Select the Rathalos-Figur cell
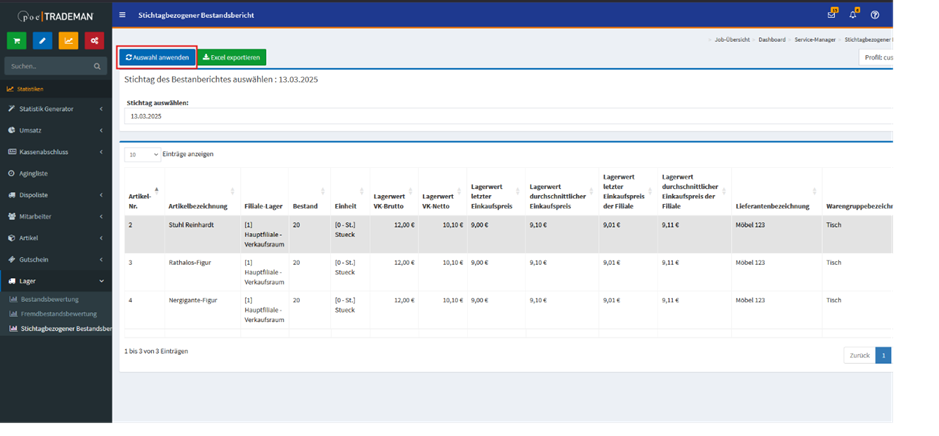The height and width of the screenshot is (436, 939). [202, 272]
